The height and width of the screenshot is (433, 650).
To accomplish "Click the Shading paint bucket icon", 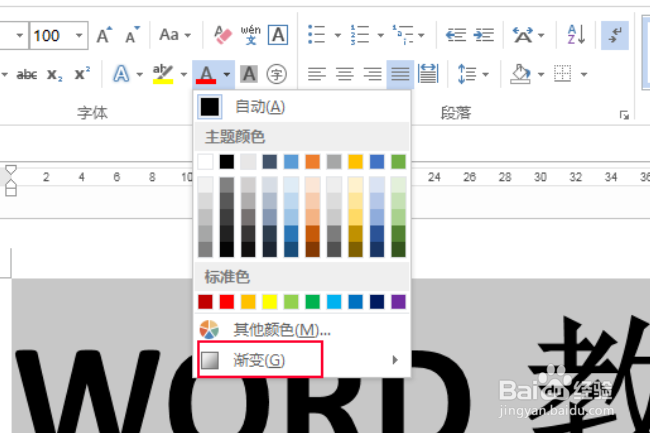I will tap(521, 74).
